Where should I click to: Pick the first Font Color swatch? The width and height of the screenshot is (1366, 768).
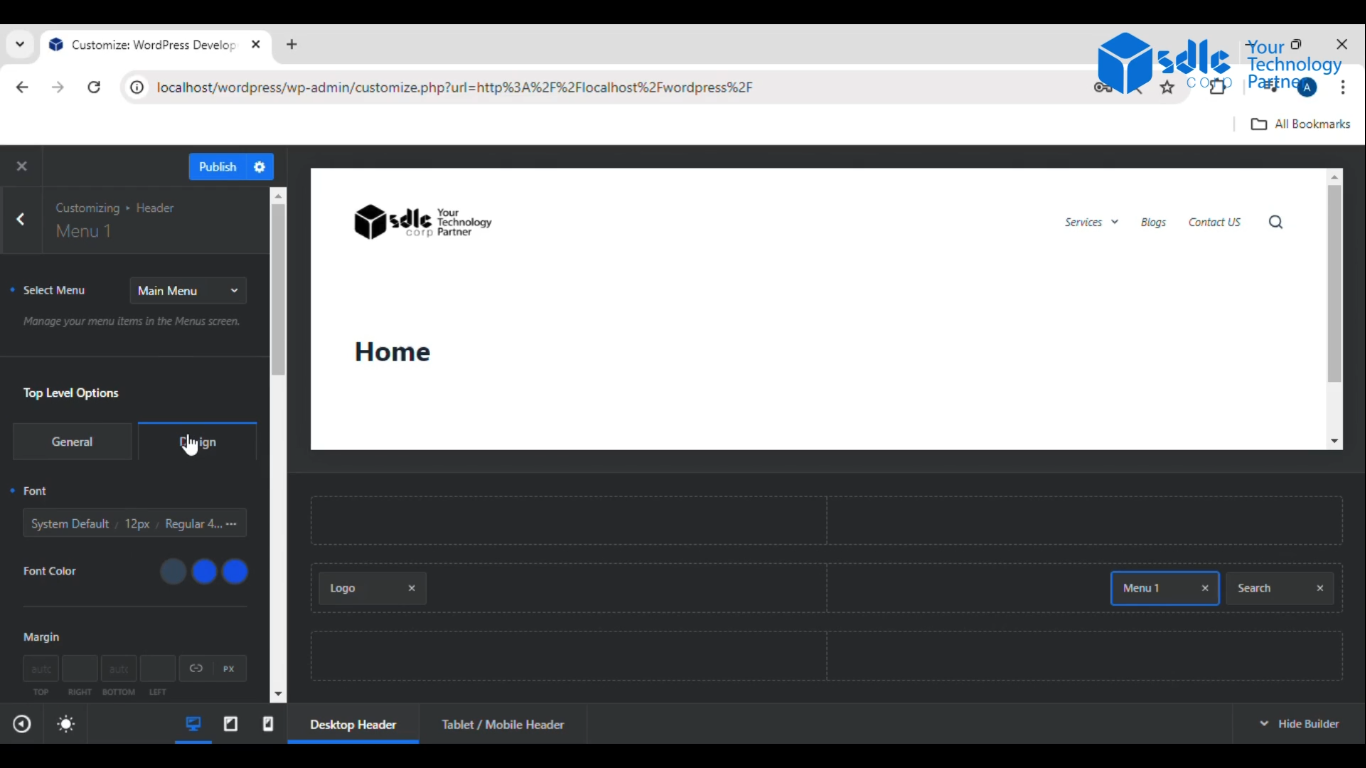tap(173, 572)
